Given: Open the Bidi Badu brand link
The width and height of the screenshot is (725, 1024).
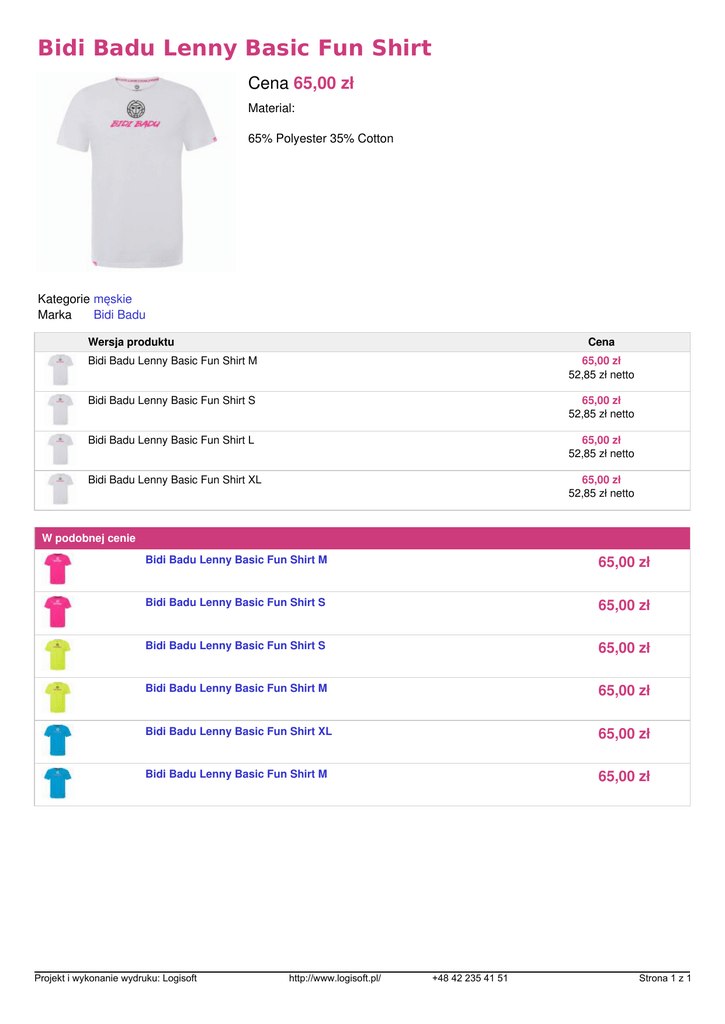Looking at the screenshot, I should pos(119,315).
